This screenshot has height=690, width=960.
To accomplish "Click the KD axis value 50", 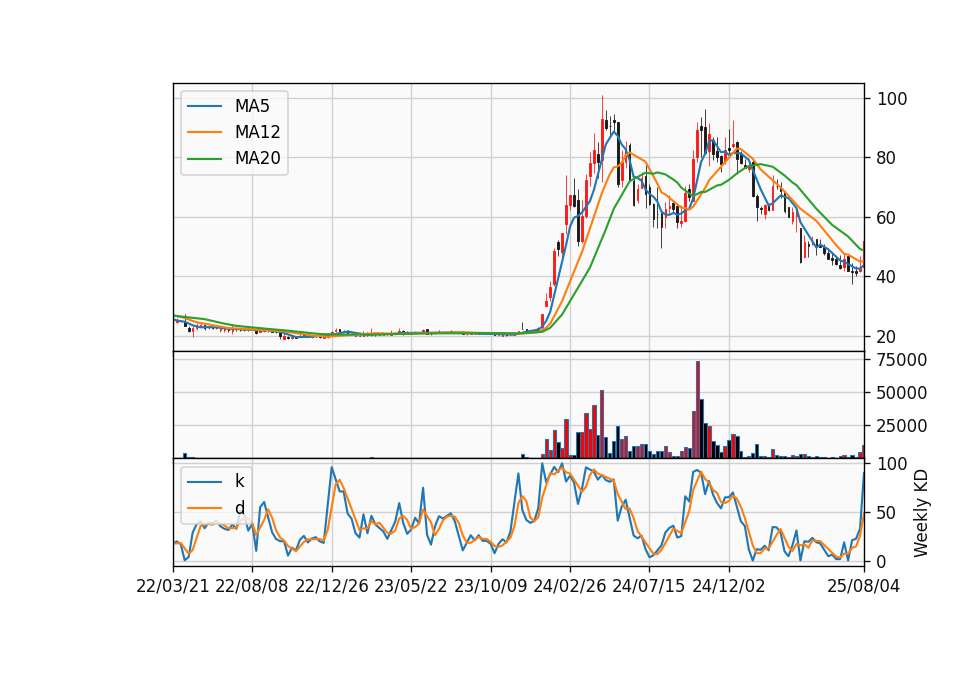I will click(x=886, y=512).
